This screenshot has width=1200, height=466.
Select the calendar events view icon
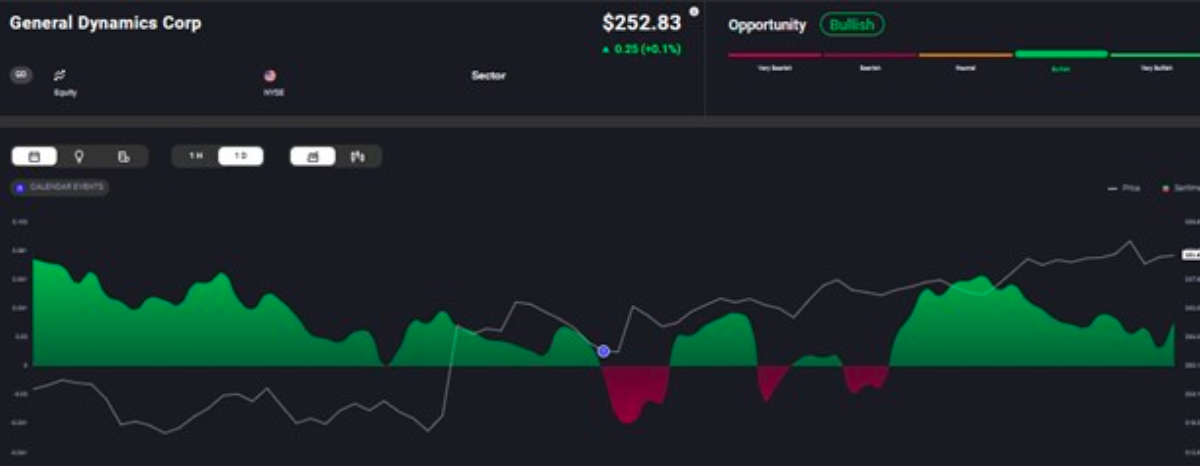tap(35, 156)
